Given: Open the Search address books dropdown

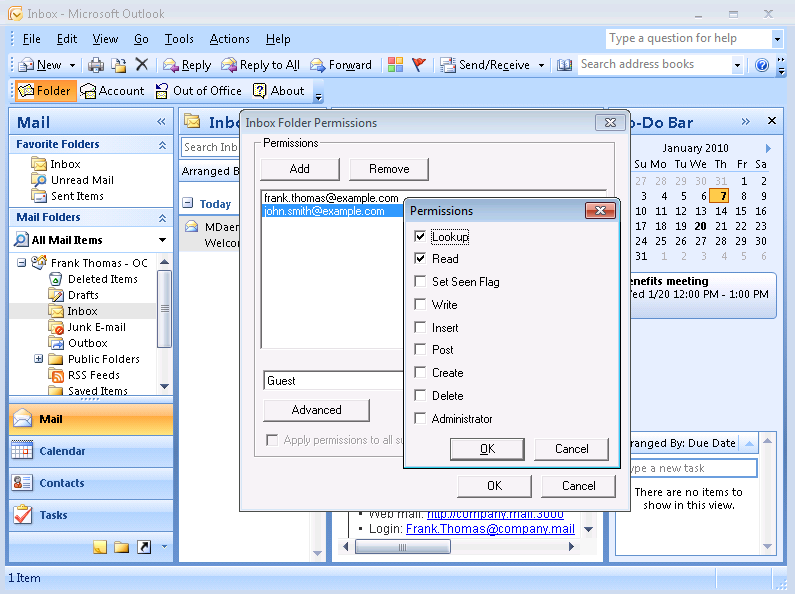Looking at the screenshot, I should (738, 65).
